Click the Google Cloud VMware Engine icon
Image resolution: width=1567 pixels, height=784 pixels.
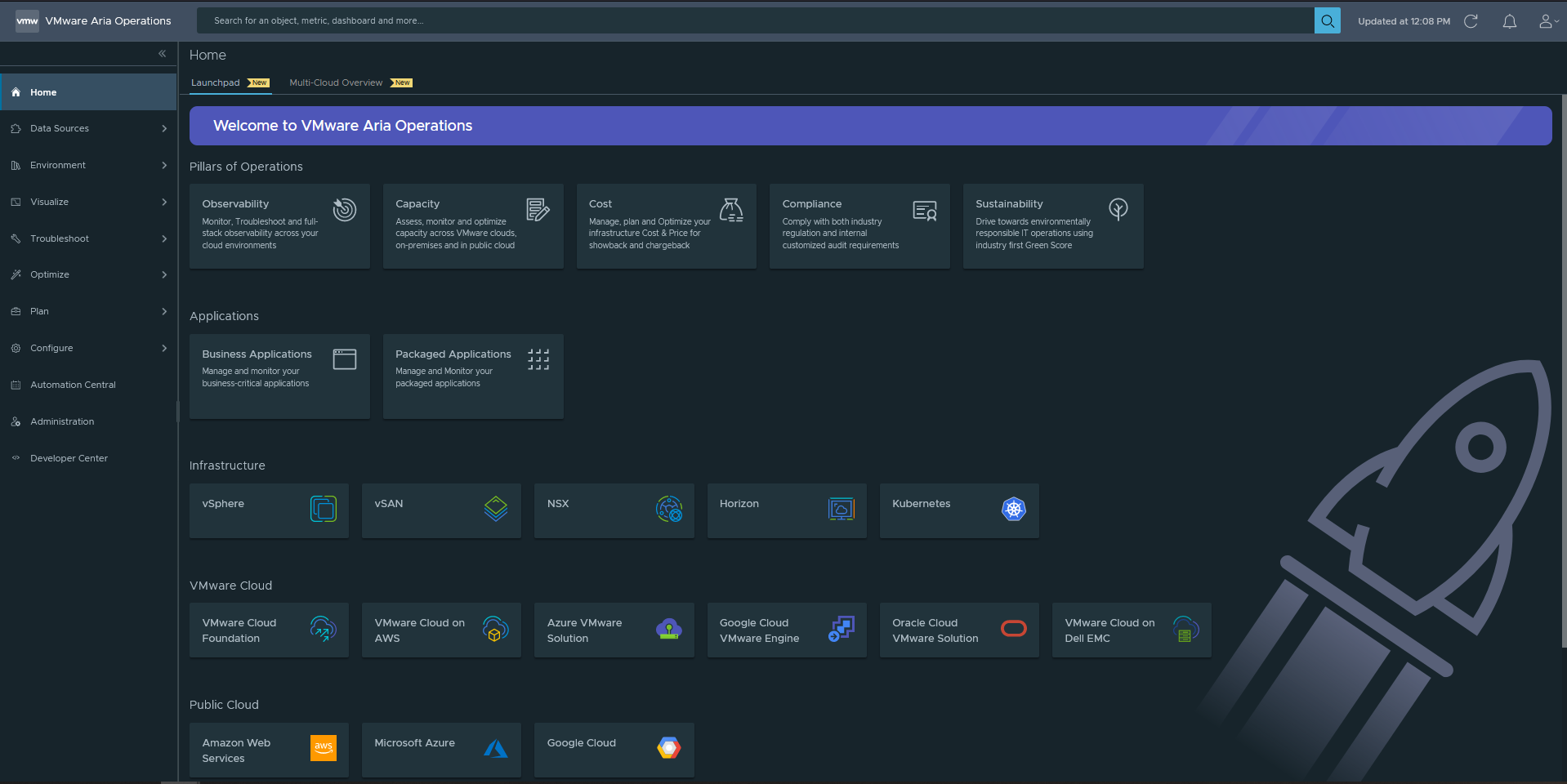(842, 629)
